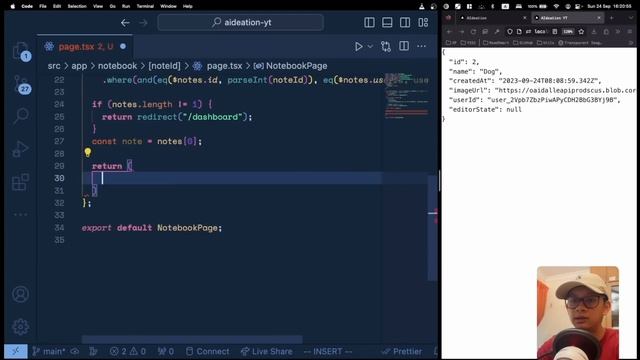This screenshot has height=360, width=640.
Task: Click the 'Connect' database status item
Action: [208, 351]
